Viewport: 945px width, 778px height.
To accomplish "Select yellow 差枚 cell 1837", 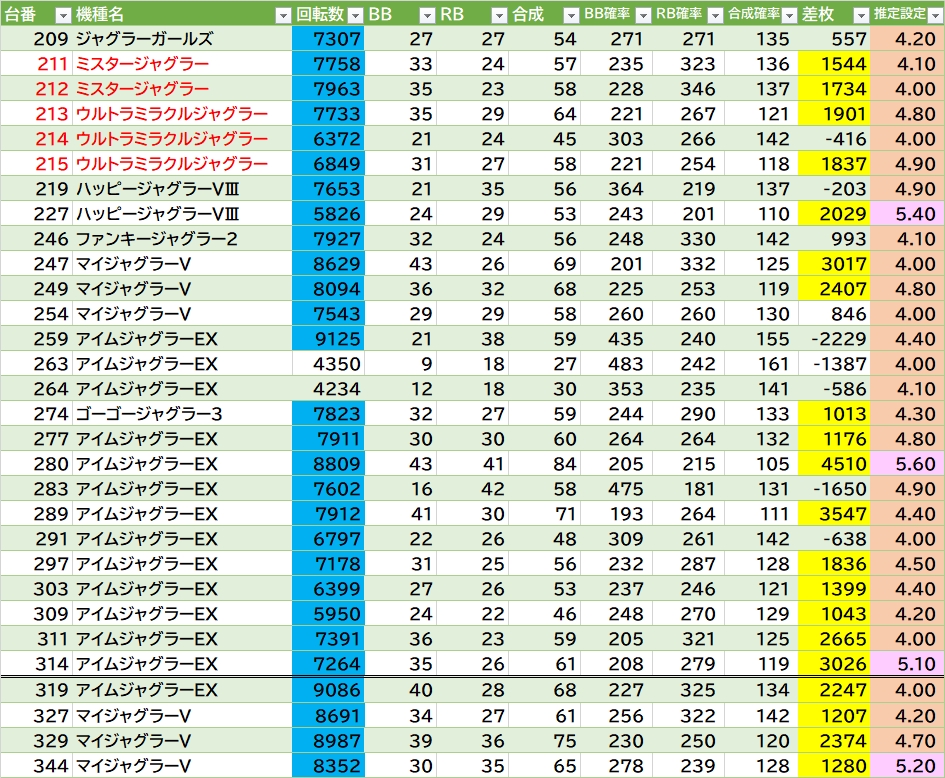I will click(834, 164).
